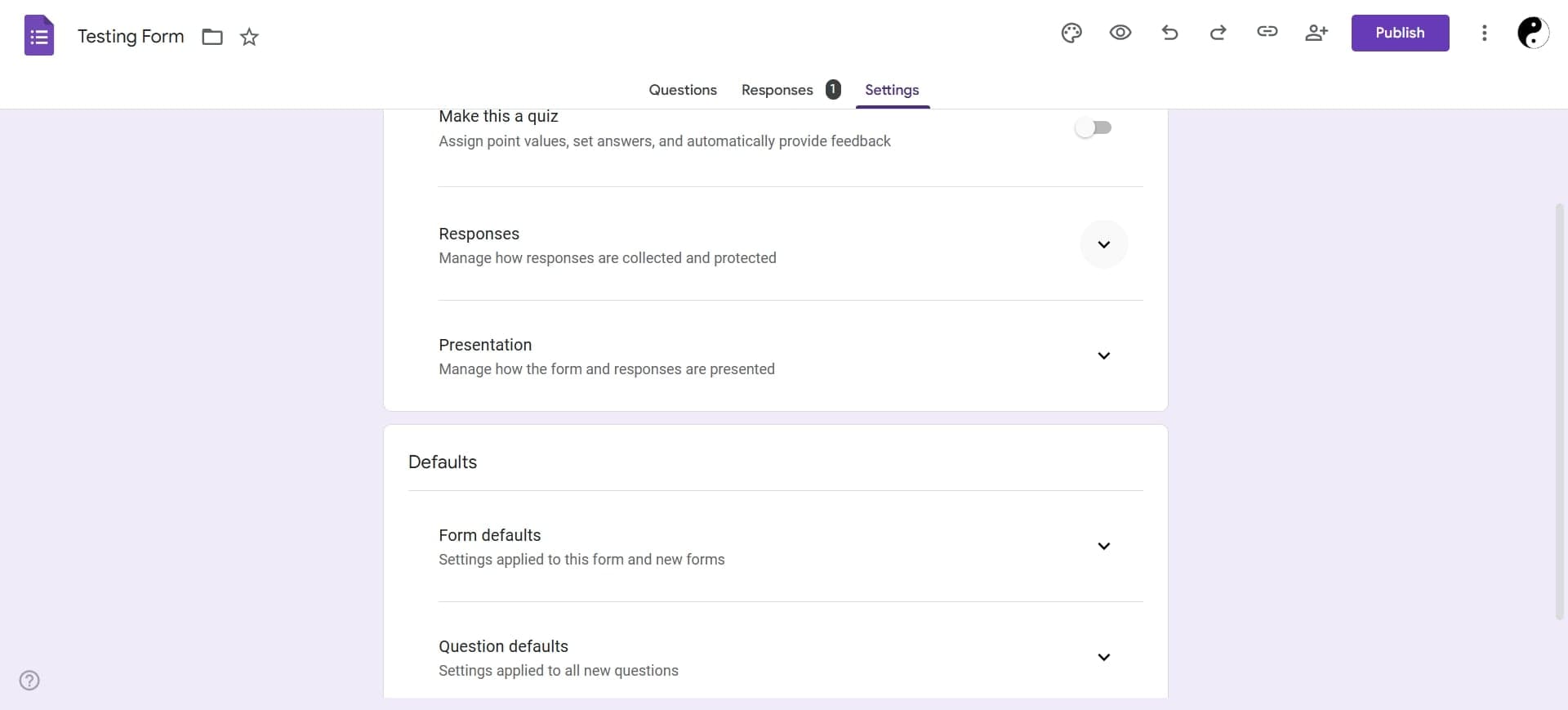Enable the Make this a quiz toggle
1568x710 pixels.
(x=1094, y=127)
